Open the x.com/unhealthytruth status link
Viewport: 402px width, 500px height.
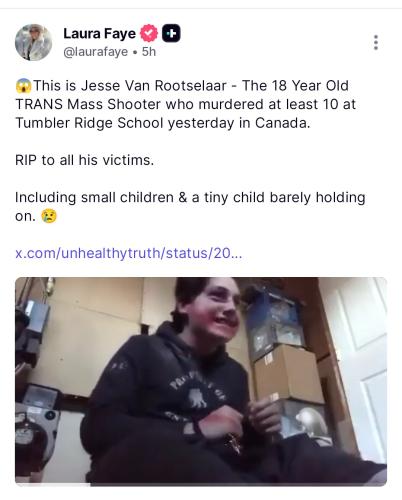[129, 253]
